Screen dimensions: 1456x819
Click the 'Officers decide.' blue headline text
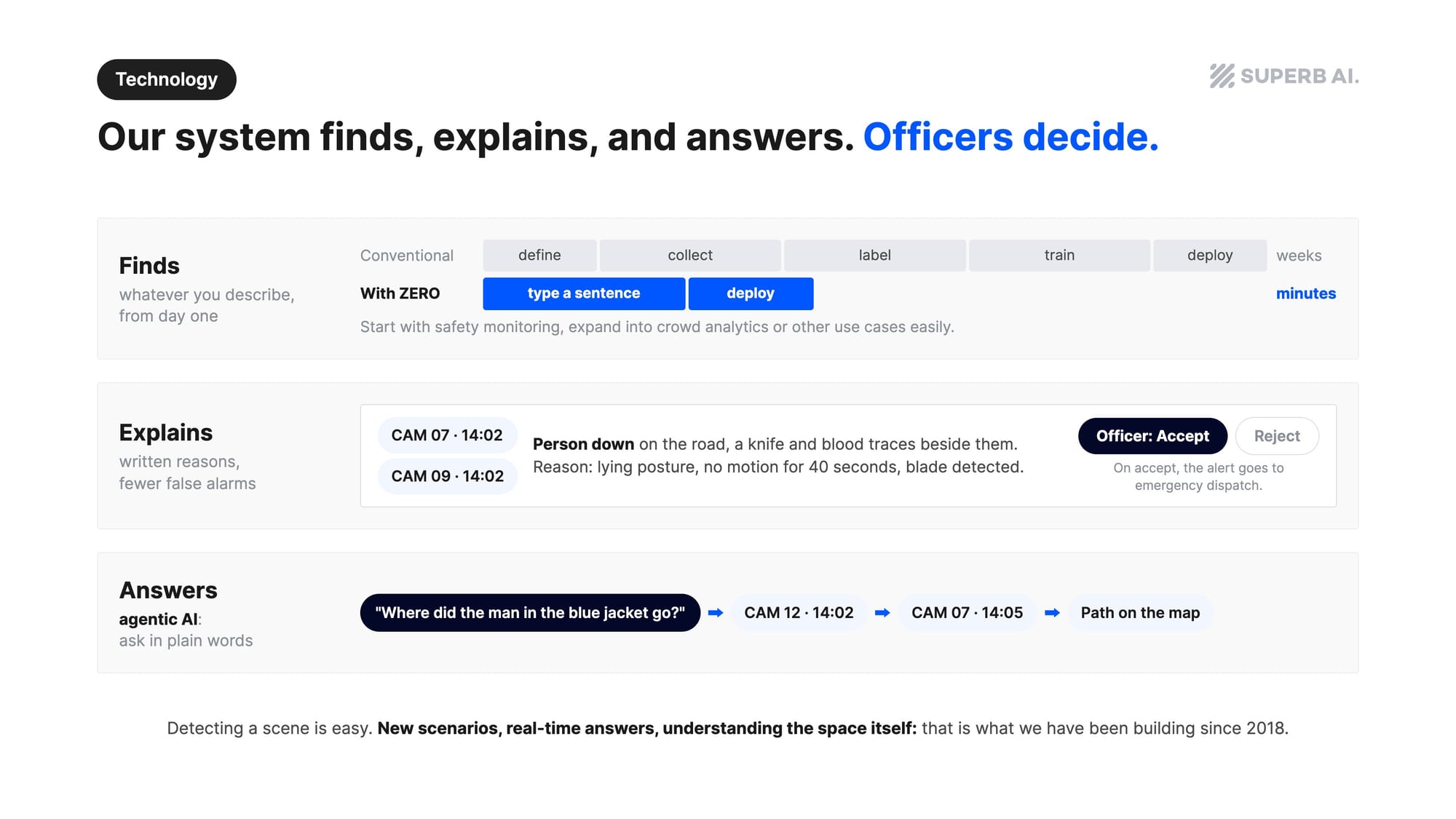click(1011, 137)
